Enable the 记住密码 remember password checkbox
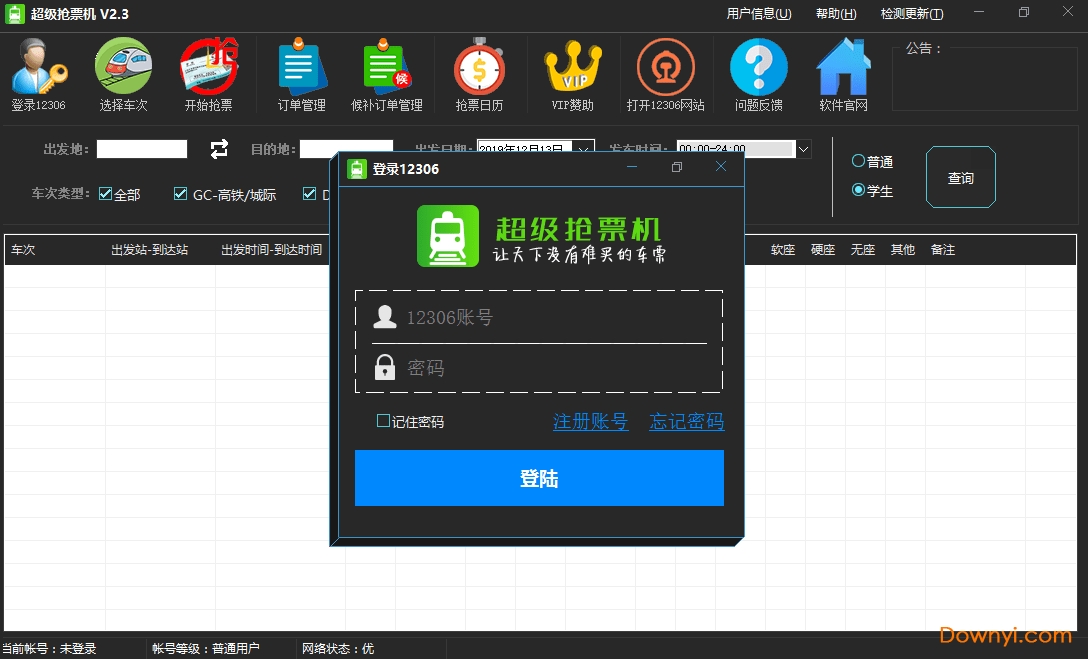Screen dimensions: 1088x659 click(x=383, y=422)
